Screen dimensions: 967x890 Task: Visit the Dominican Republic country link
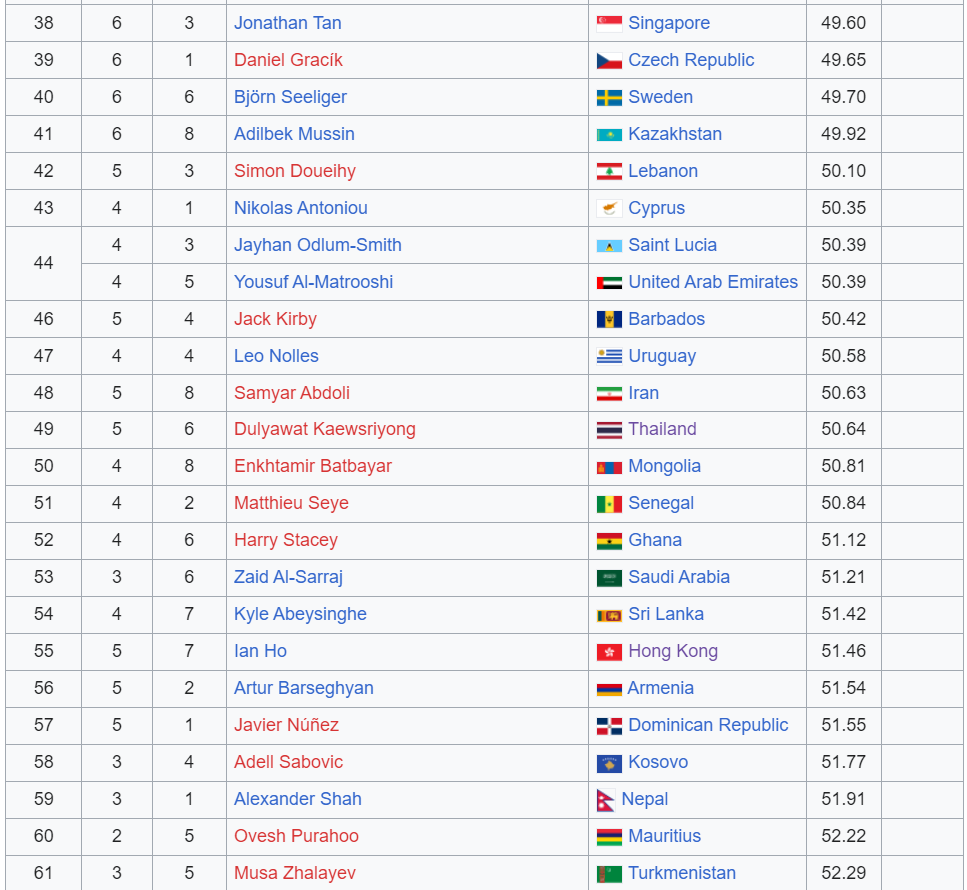[708, 725]
